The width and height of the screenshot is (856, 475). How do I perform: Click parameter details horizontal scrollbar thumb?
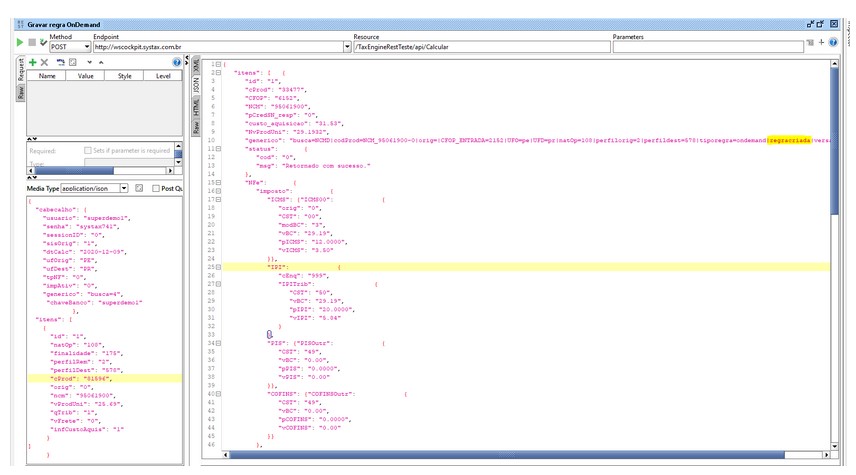[74, 171]
